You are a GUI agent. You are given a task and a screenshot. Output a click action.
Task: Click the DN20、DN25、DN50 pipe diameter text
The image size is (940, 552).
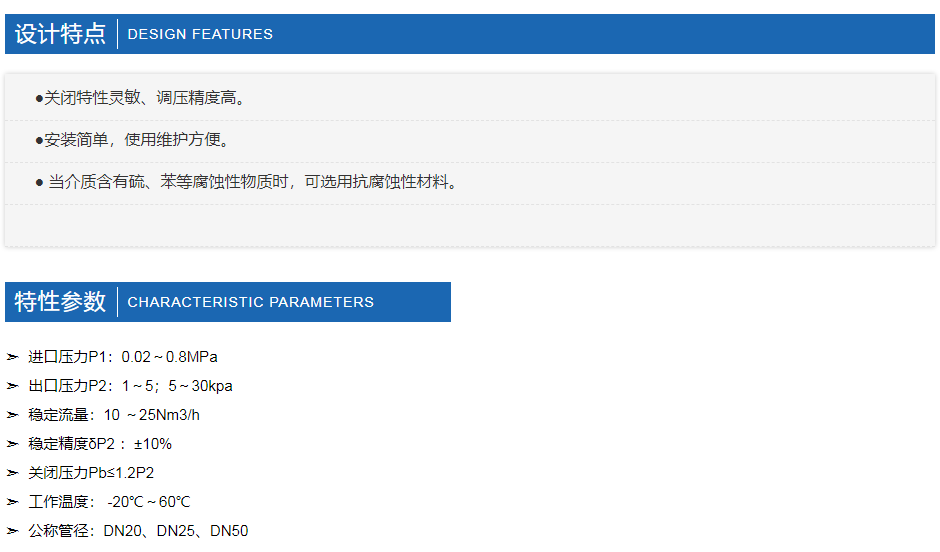[x=176, y=531]
